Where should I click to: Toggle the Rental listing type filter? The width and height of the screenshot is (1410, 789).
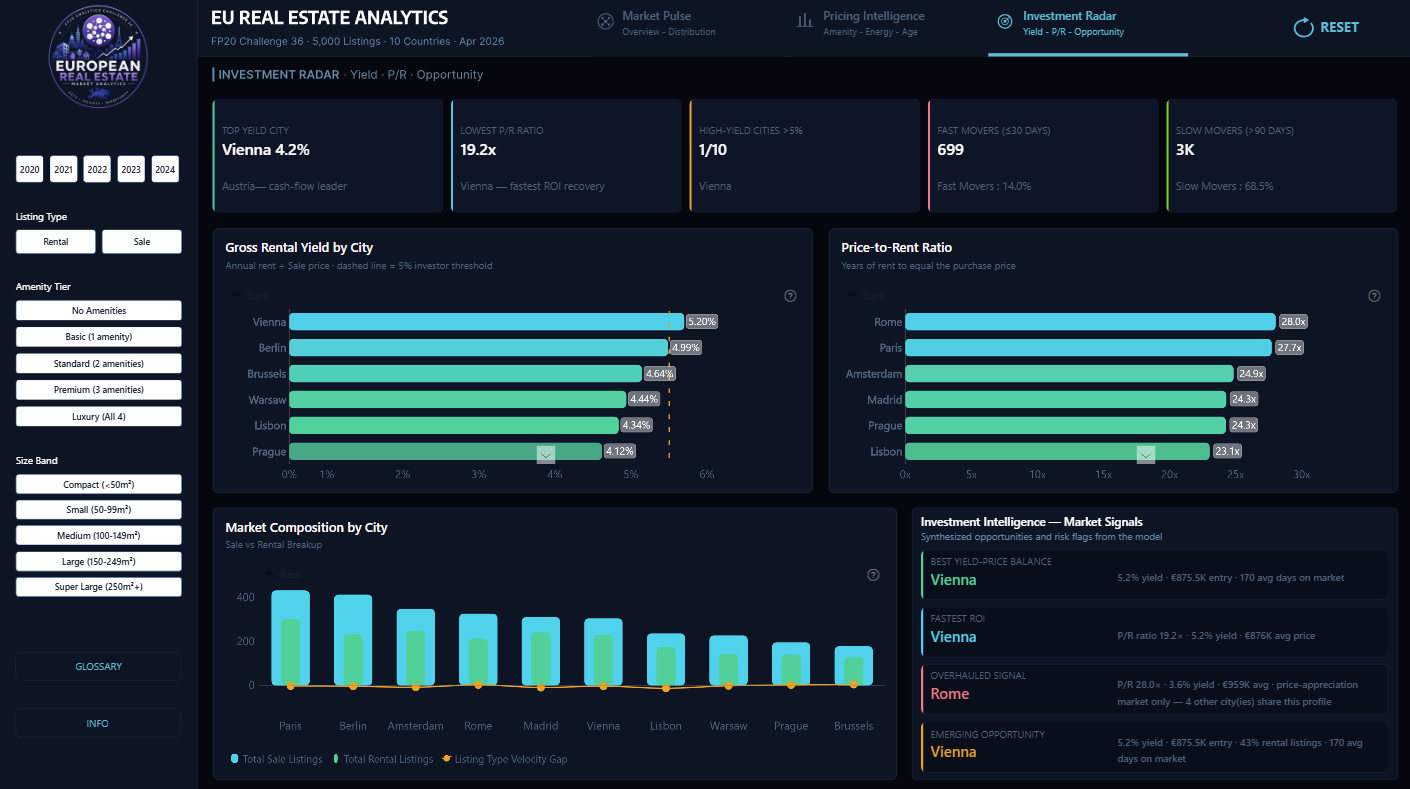click(x=56, y=242)
